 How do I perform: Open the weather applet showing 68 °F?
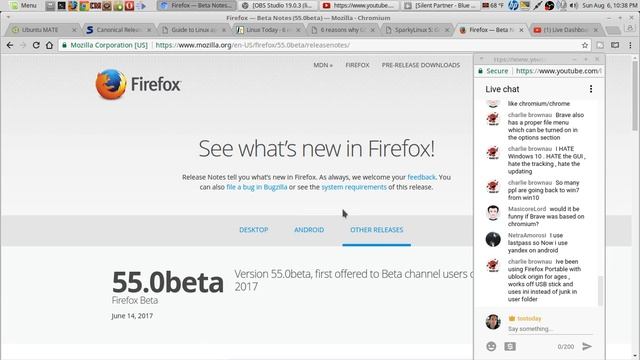493,6
